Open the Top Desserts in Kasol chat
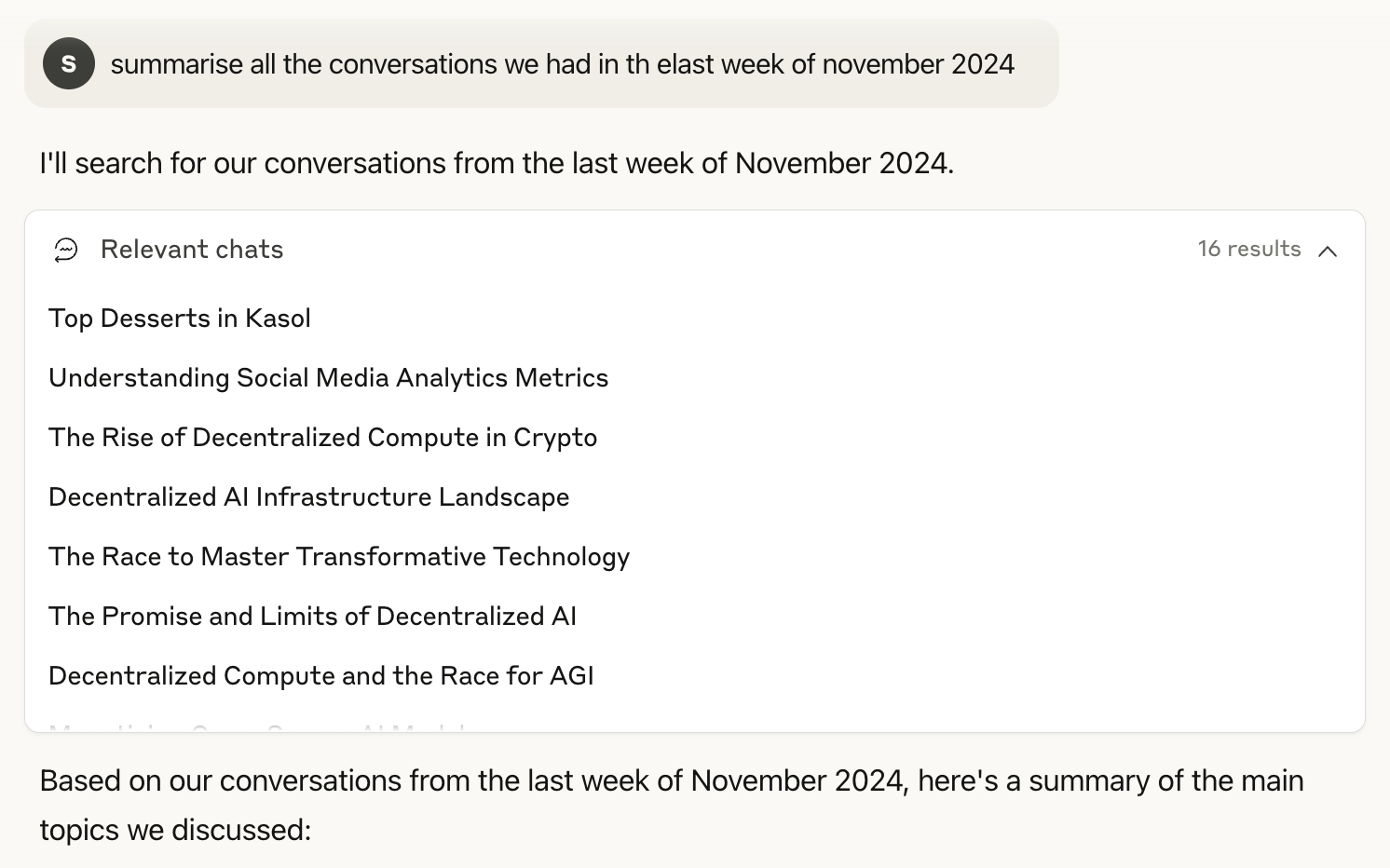The image size is (1390, 868). click(x=180, y=319)
